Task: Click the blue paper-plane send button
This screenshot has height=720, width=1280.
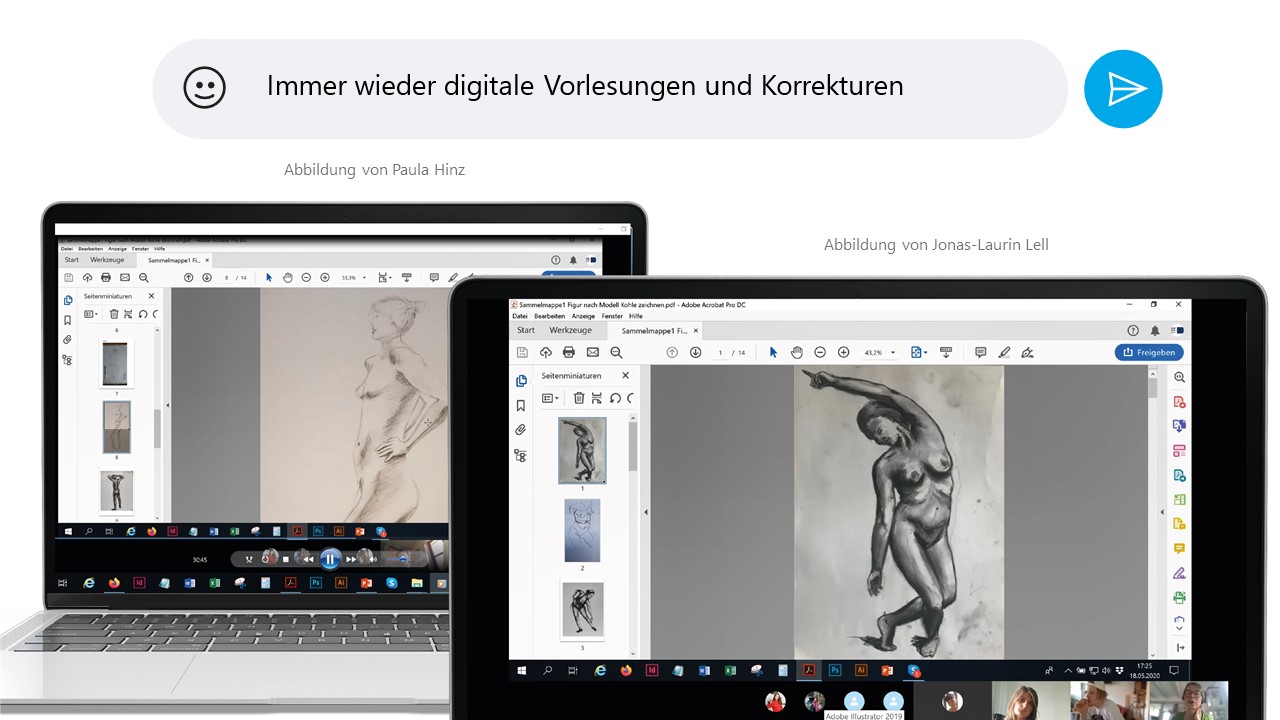Action: click(x=1123, y=89)
